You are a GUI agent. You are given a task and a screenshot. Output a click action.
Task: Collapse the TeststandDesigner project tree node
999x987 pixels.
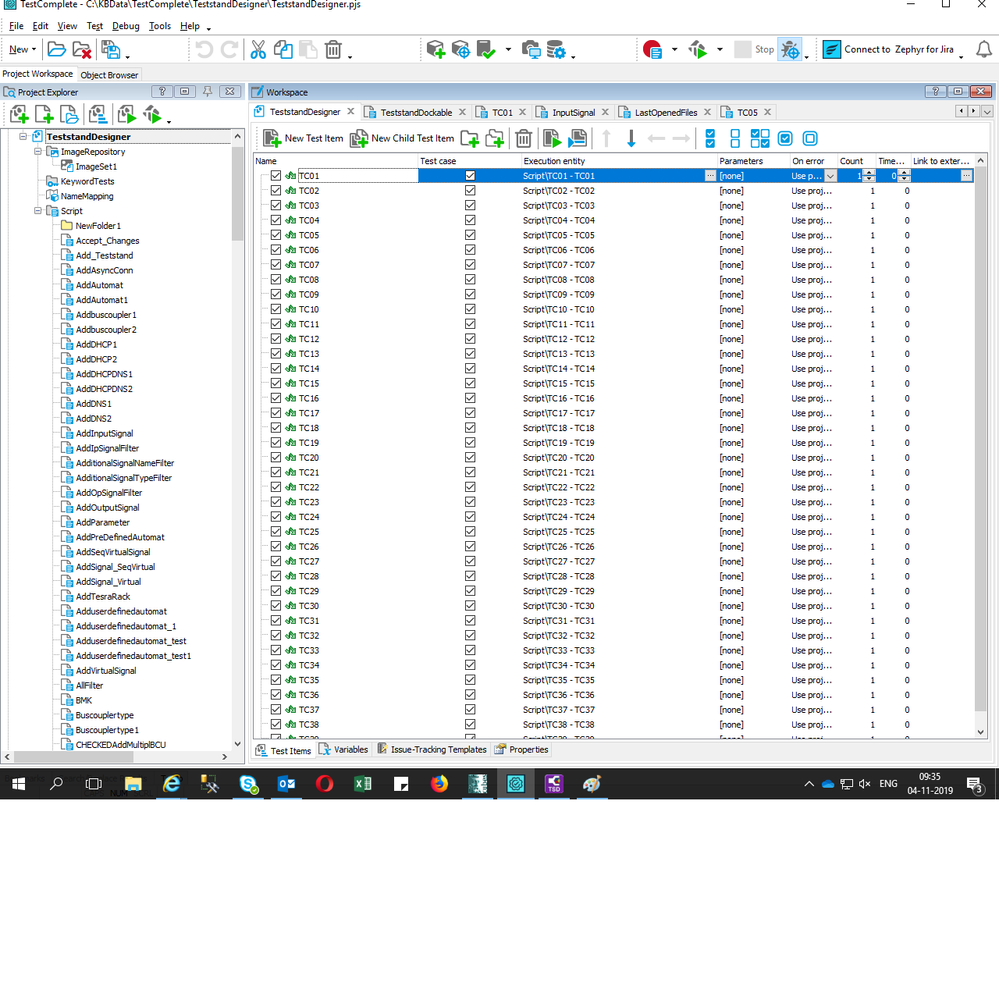pyautogui.click(x=23, y=136)
